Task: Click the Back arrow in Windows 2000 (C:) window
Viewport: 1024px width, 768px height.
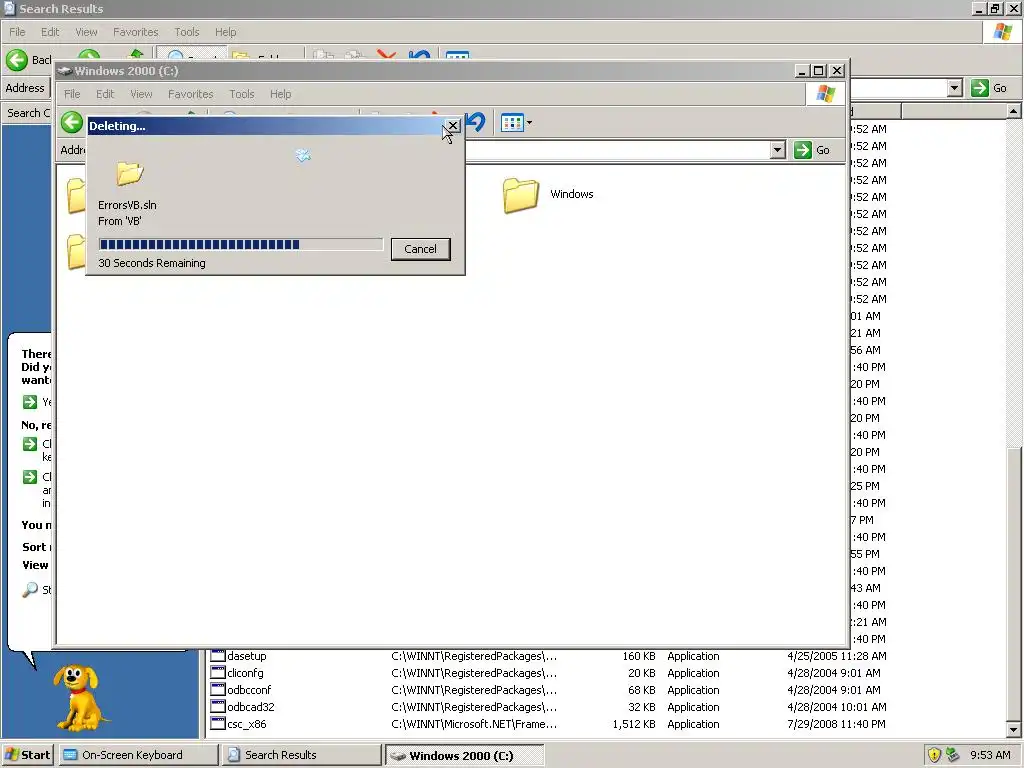Action: click(72, 122)
